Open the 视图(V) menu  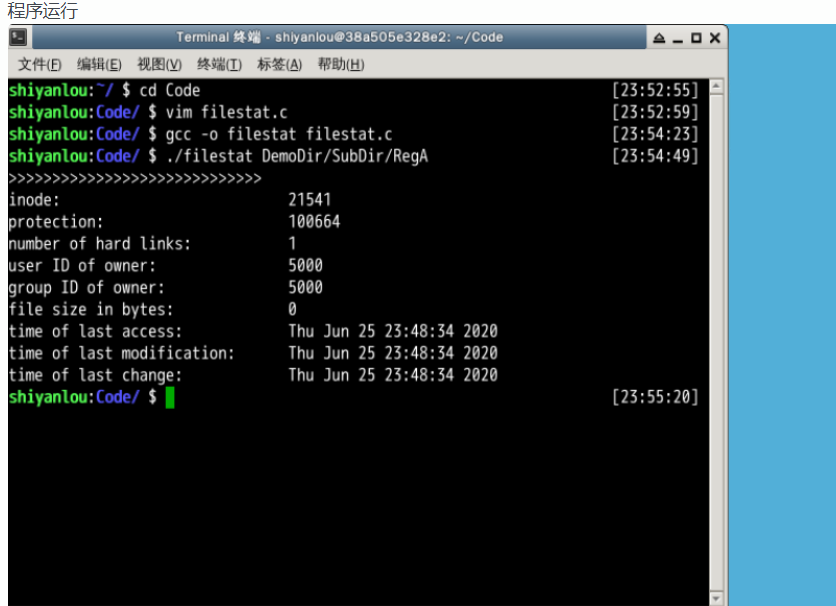coord(159,64)
